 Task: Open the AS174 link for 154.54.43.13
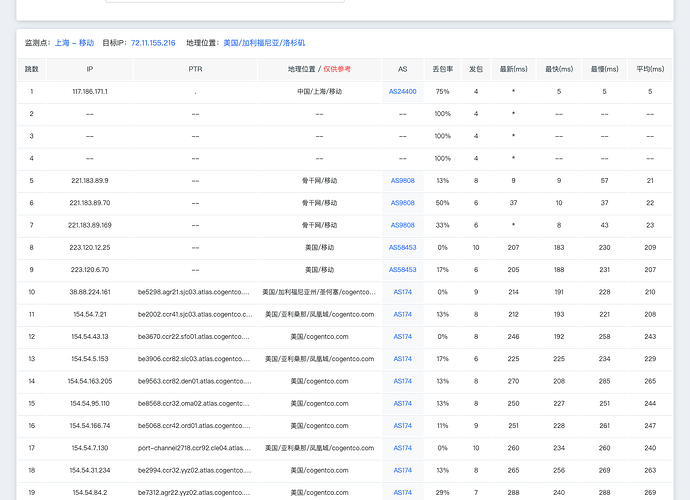click(x=403, y=337)
